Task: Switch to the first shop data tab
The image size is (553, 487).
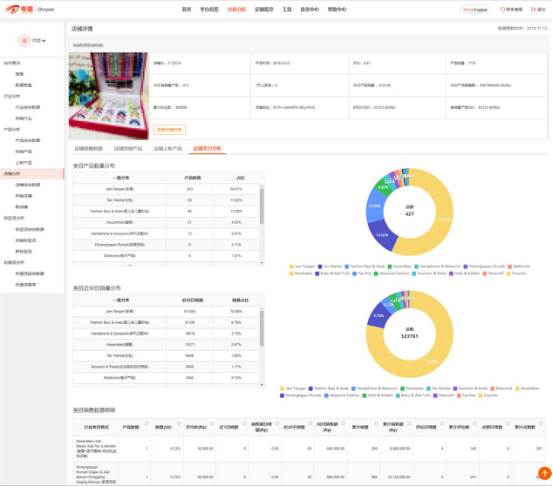Action: point(88,148)
